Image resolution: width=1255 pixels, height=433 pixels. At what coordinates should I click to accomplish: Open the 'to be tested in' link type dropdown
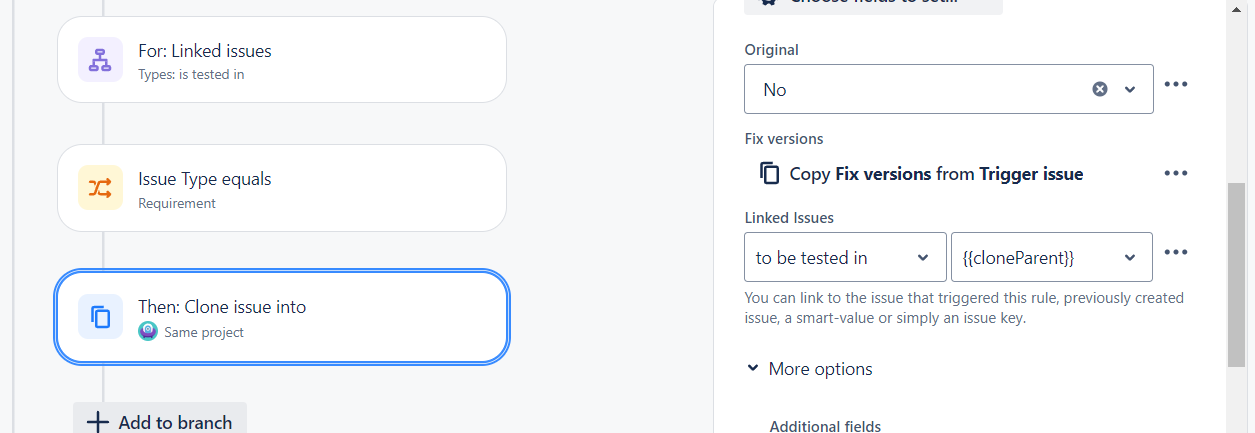846,257
